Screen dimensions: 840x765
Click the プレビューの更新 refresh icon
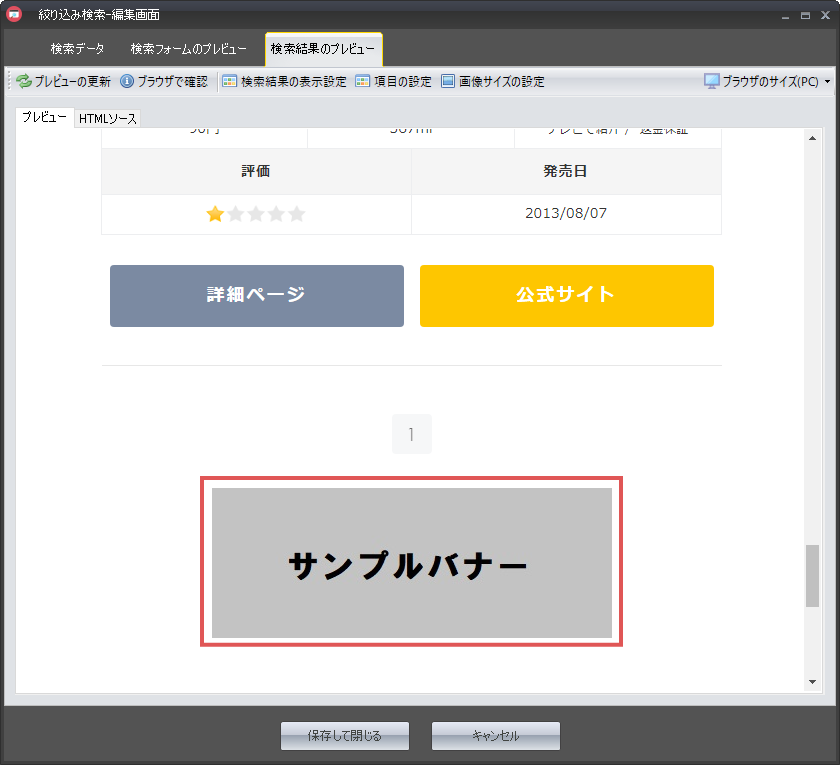[24, 82]
